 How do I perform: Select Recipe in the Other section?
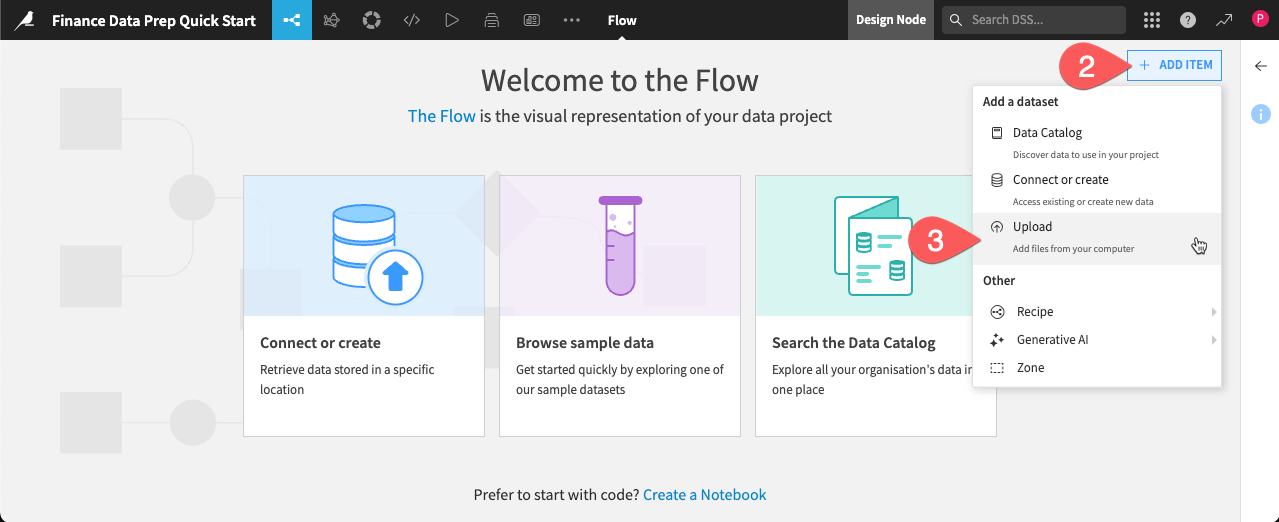[1097, 312]
